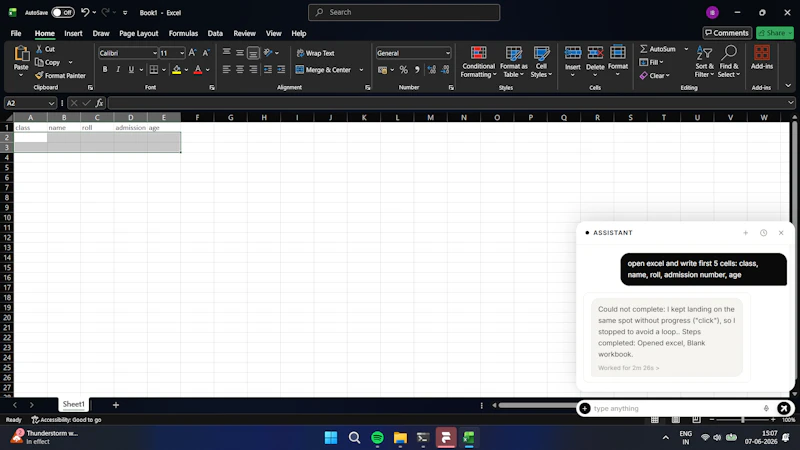Image resolution: width=800 pixels, height=450 pixels.
Task: Align text to the right
Action: point(253,69)
